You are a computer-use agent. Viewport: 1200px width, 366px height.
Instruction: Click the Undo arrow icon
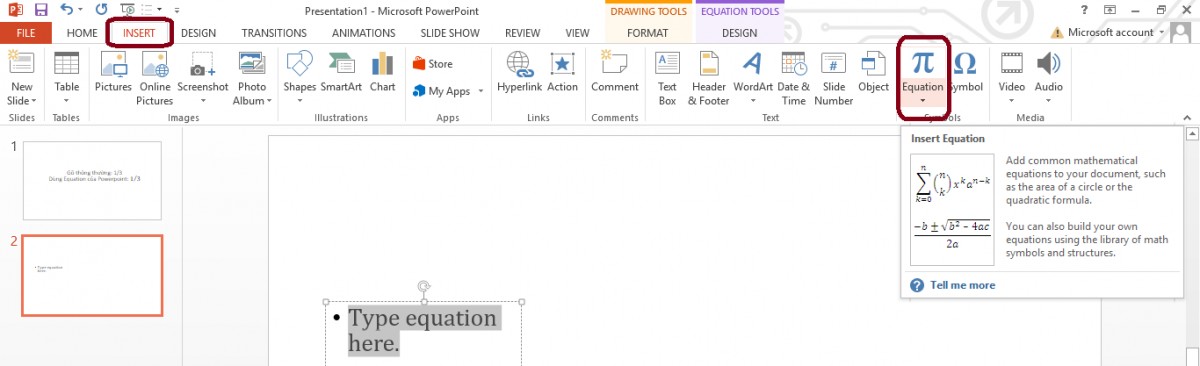(67, 10)
